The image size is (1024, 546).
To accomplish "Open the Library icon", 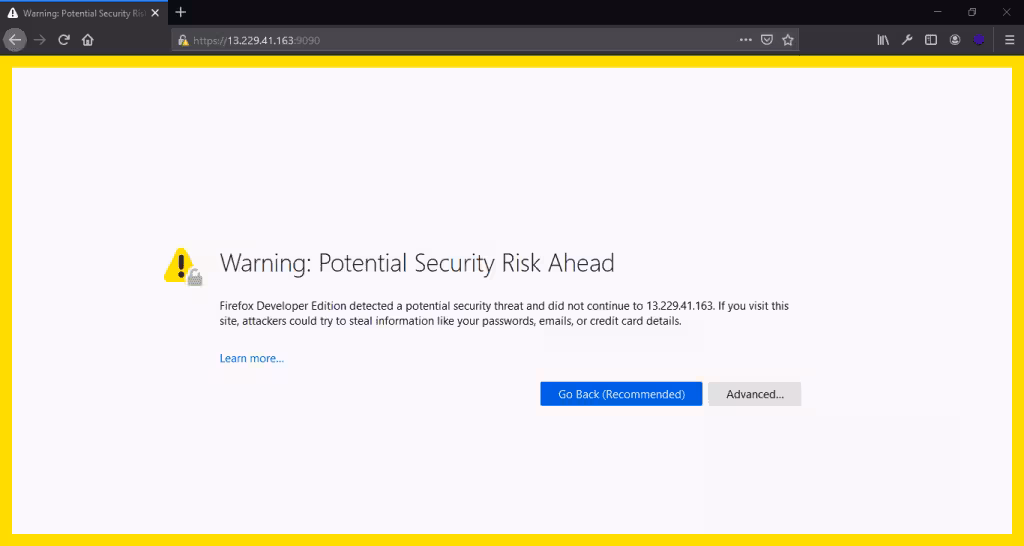I will coord(883,40).
